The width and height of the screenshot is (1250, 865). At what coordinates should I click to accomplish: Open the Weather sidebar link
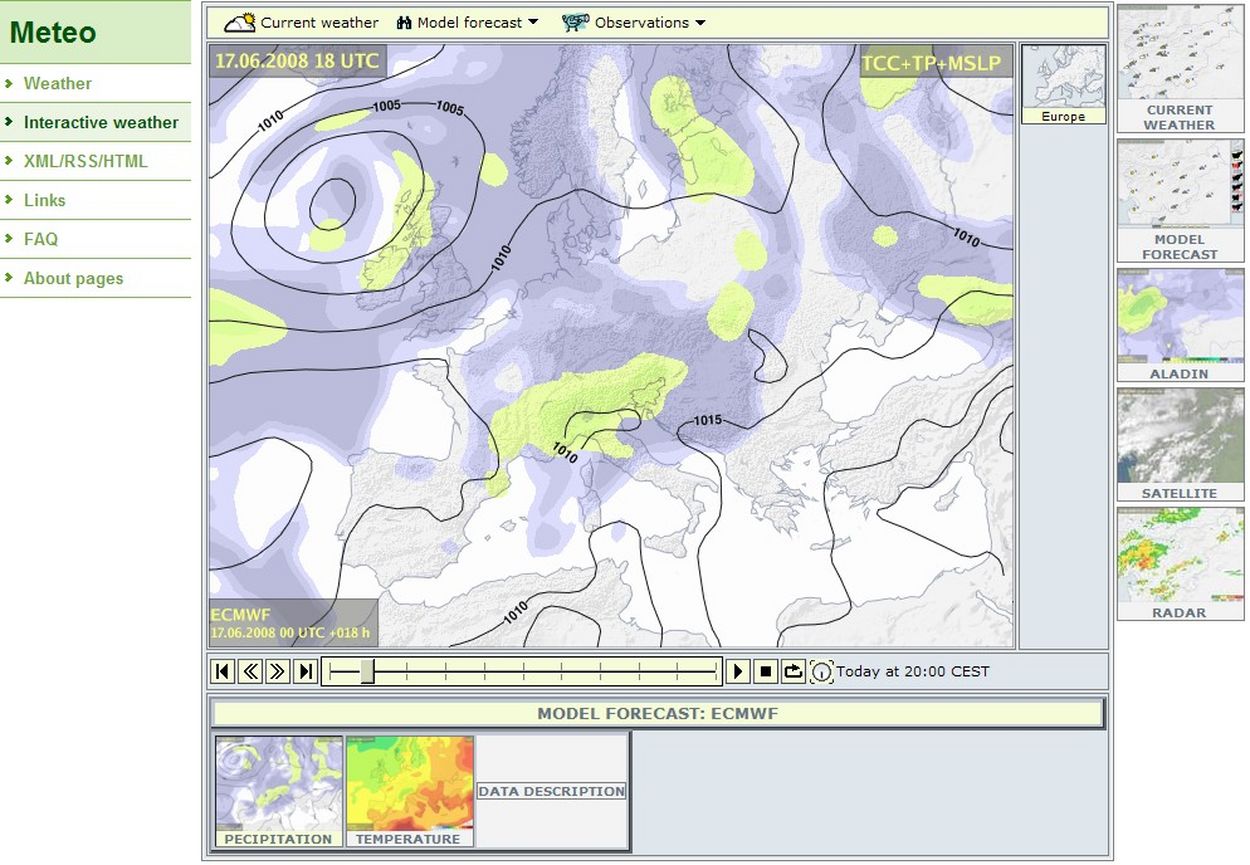click(x=57, y=83)
